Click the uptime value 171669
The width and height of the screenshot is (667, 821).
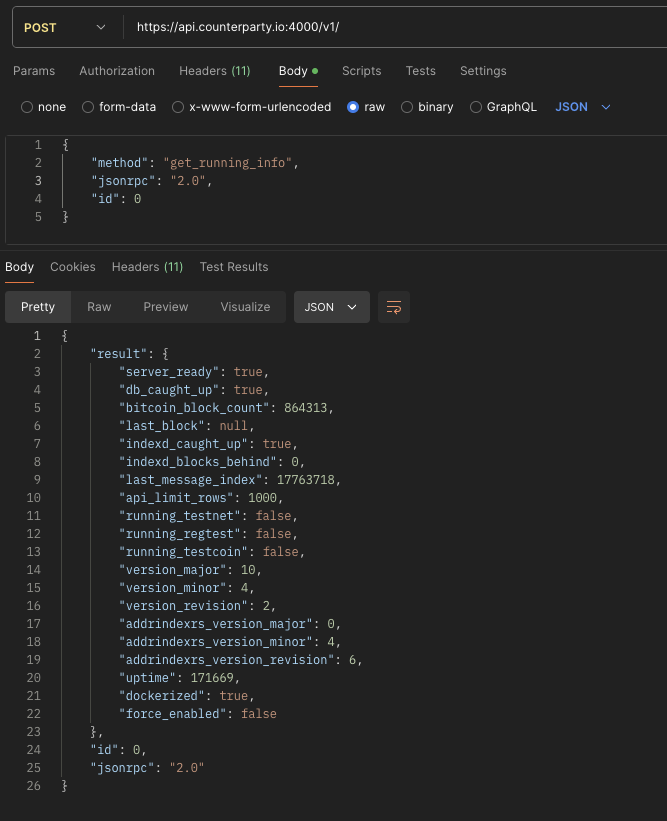click(x=212, y=678)
